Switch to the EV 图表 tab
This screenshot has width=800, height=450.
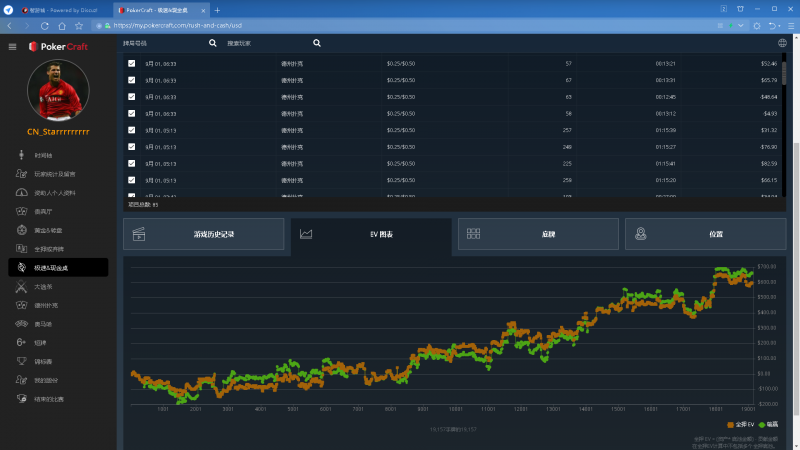371,234
